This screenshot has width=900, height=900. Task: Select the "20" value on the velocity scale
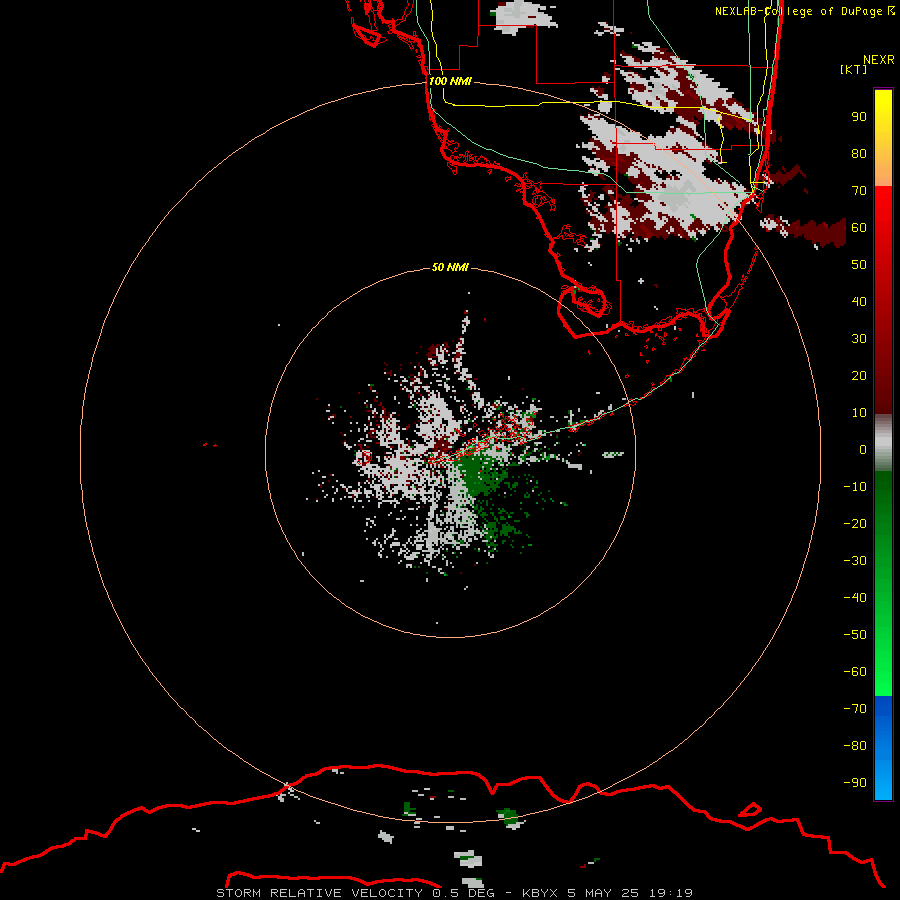(x=859, y=376)
